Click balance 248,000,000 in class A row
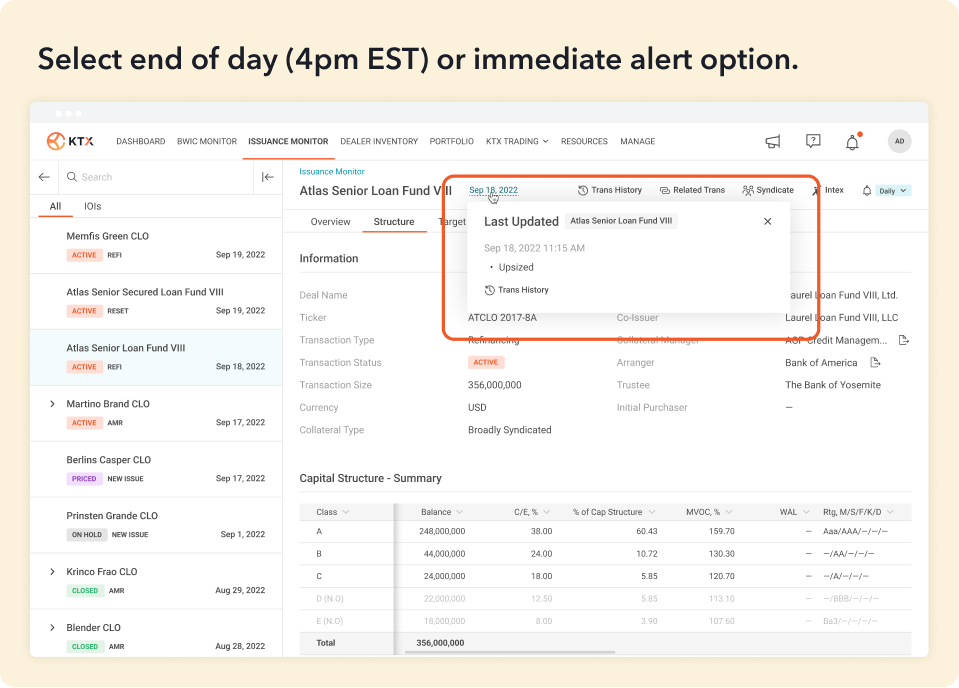Image resolution: width=959 pixels, height=688 pixels. point(442,531)
